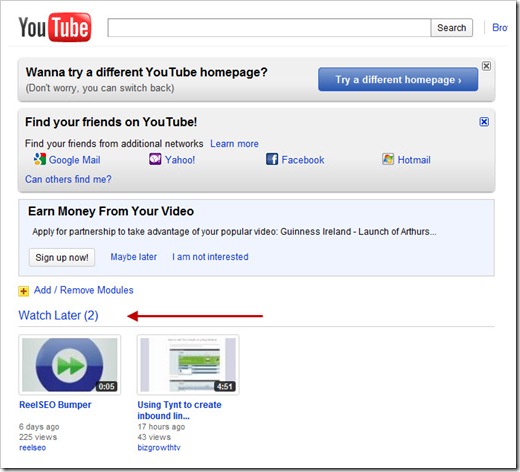The height and width of the screenshot is (472, 520).
Task: Click the '43 views' text
Action: 154,437
